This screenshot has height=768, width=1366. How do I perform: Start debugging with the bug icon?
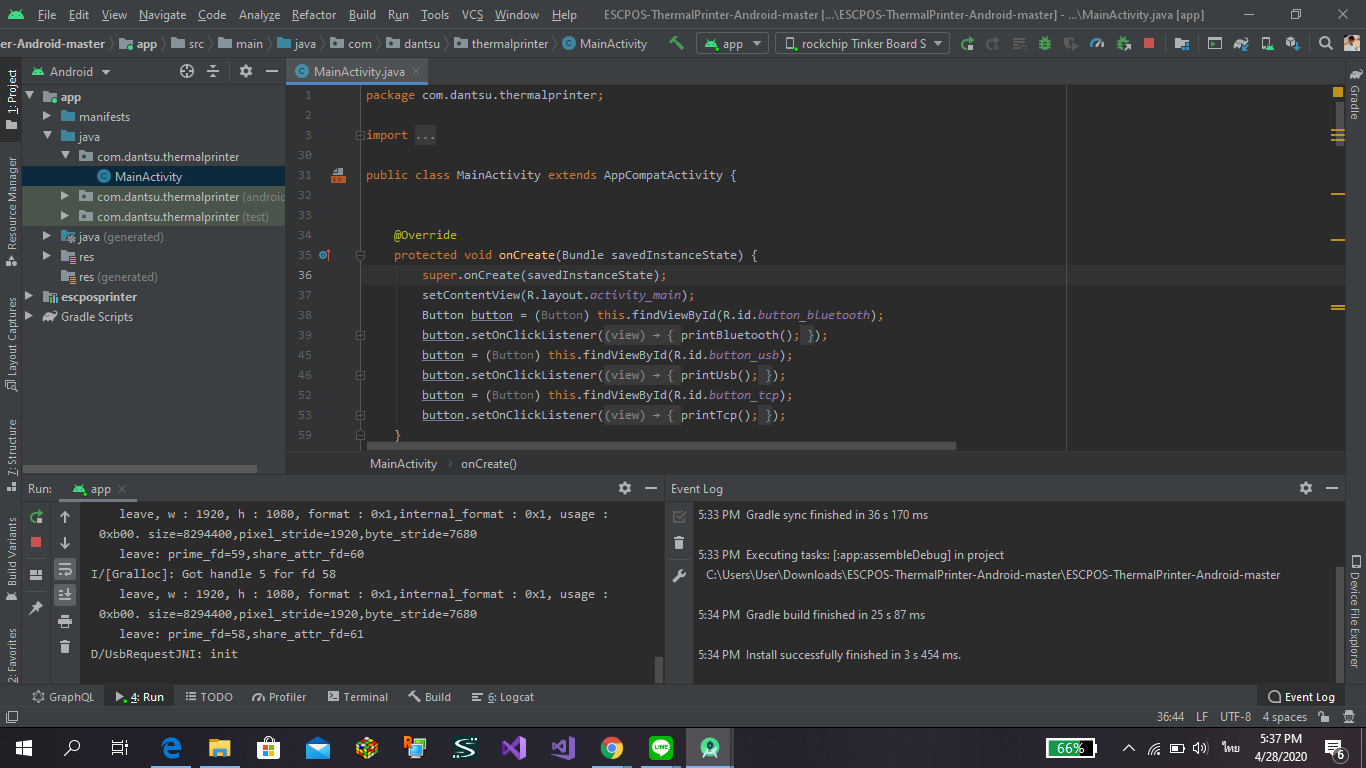click(x=1044, y=43)
